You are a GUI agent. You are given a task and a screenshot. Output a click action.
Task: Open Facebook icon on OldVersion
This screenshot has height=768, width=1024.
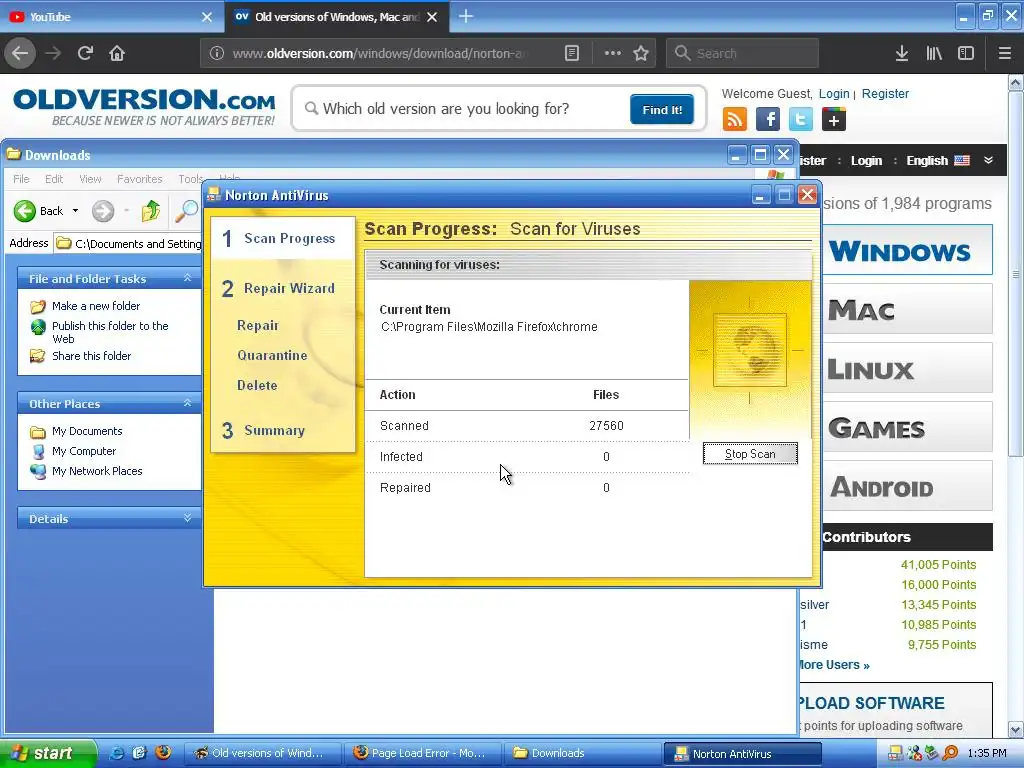(x=767, y=120)
